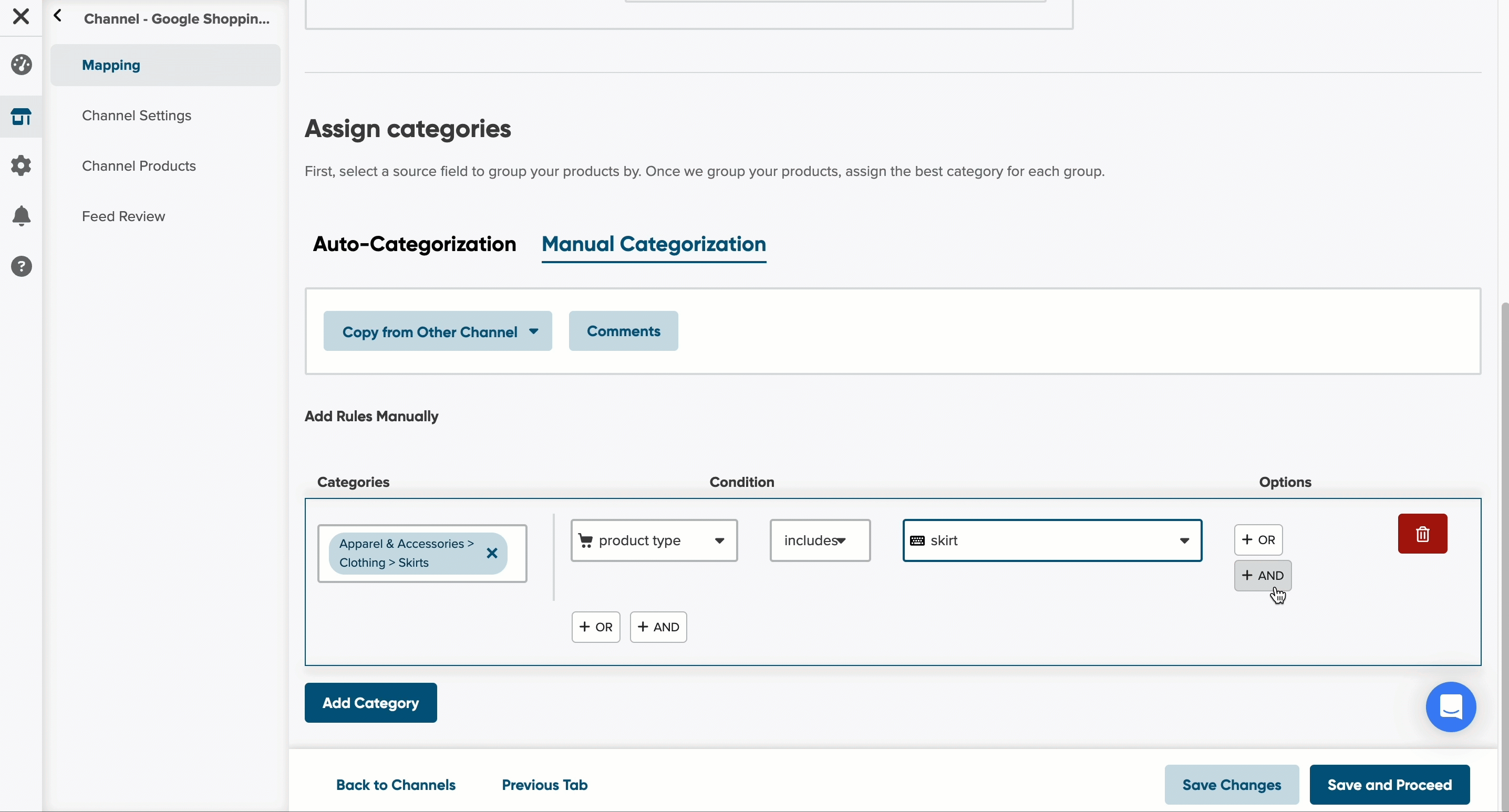
Task: Switch to the Auto-Categorization tab
Action: (x=414, y=244)
